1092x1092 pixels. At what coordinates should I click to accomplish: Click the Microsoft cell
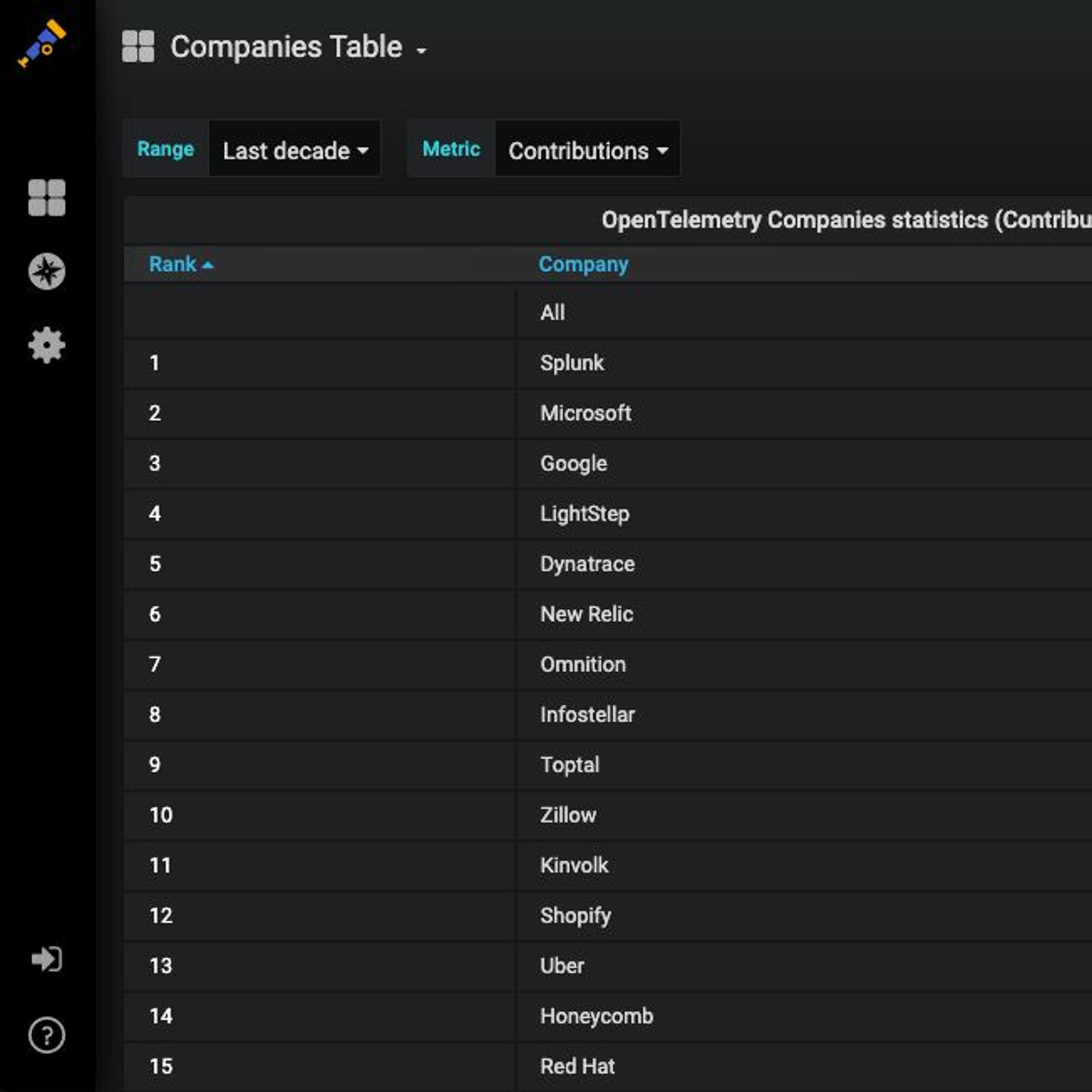[804, 413]
